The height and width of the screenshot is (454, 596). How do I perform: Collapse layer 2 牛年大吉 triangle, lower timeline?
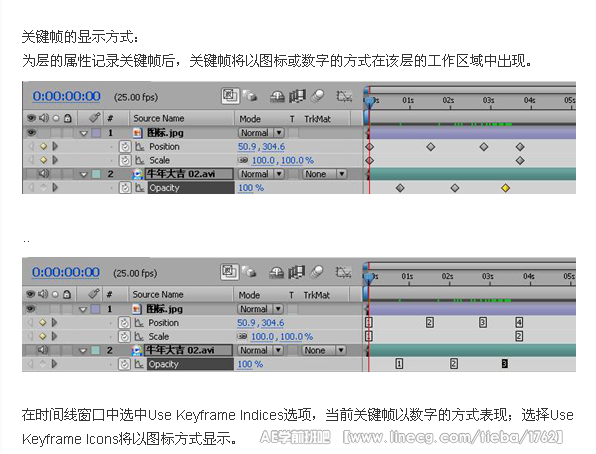pyautogui.click(x=83, y=350)
